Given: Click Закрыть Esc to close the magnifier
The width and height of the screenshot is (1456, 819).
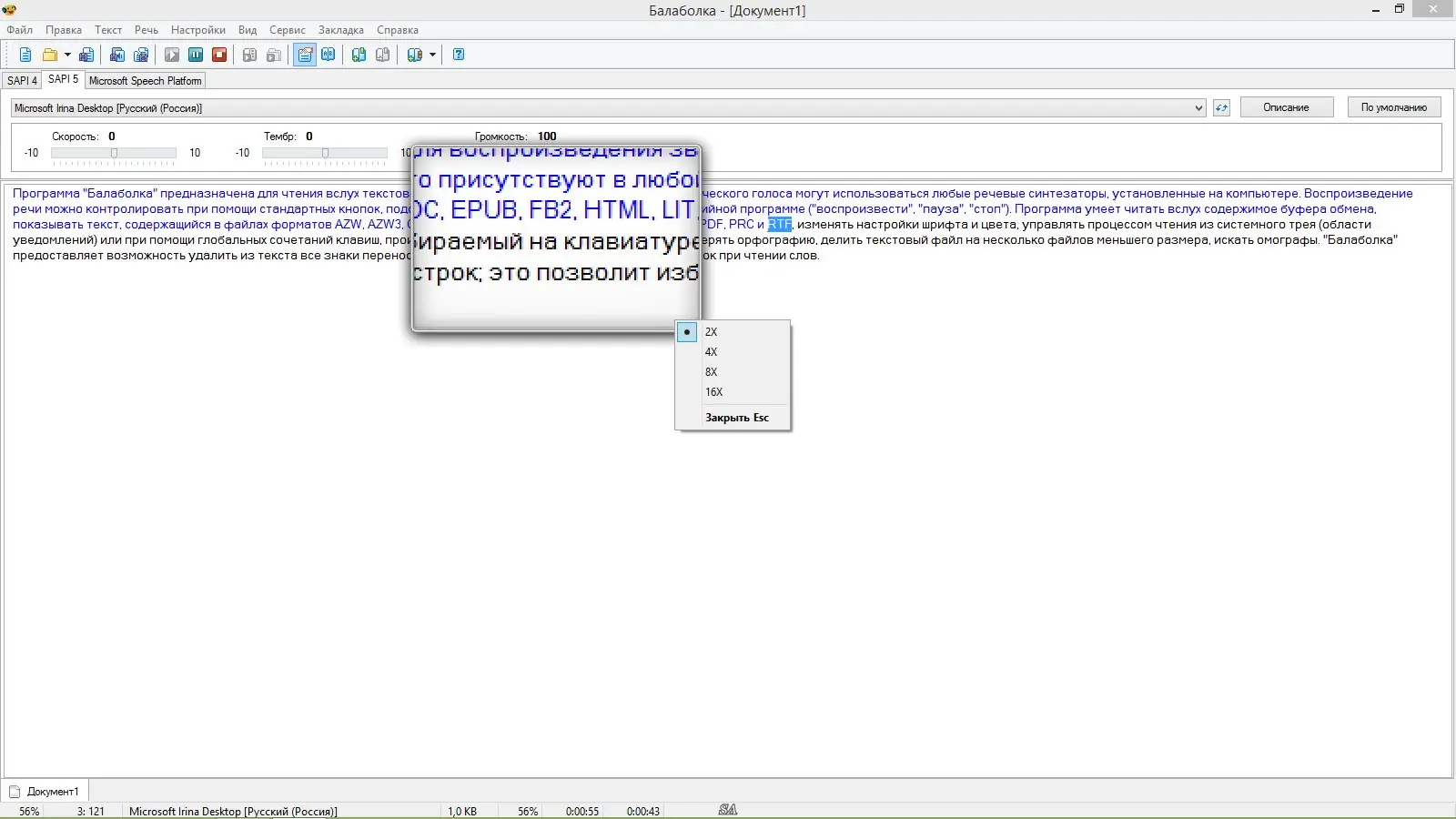Looking at the screenshot, I should 733,418.
